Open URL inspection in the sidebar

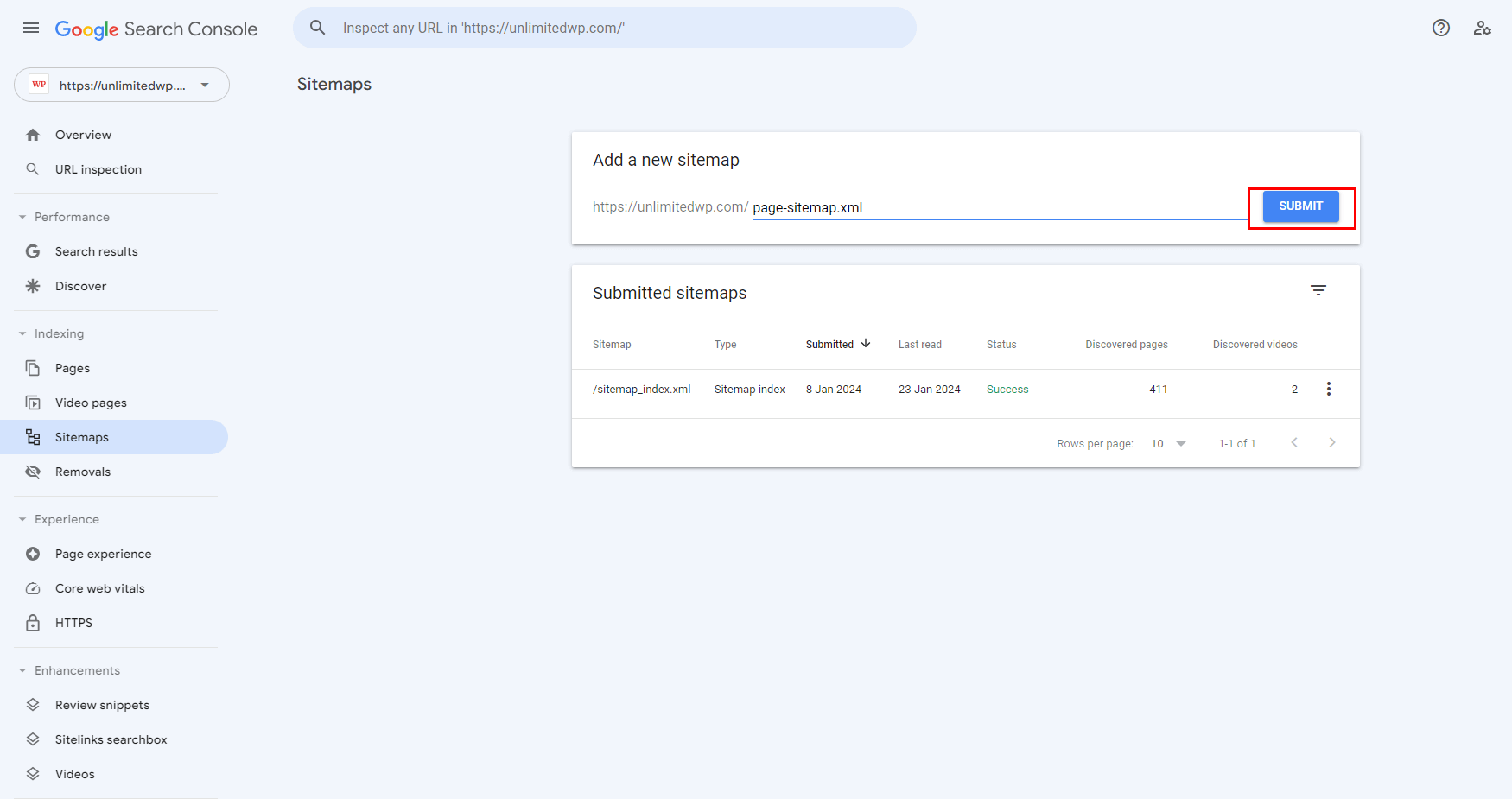point(114,169)
